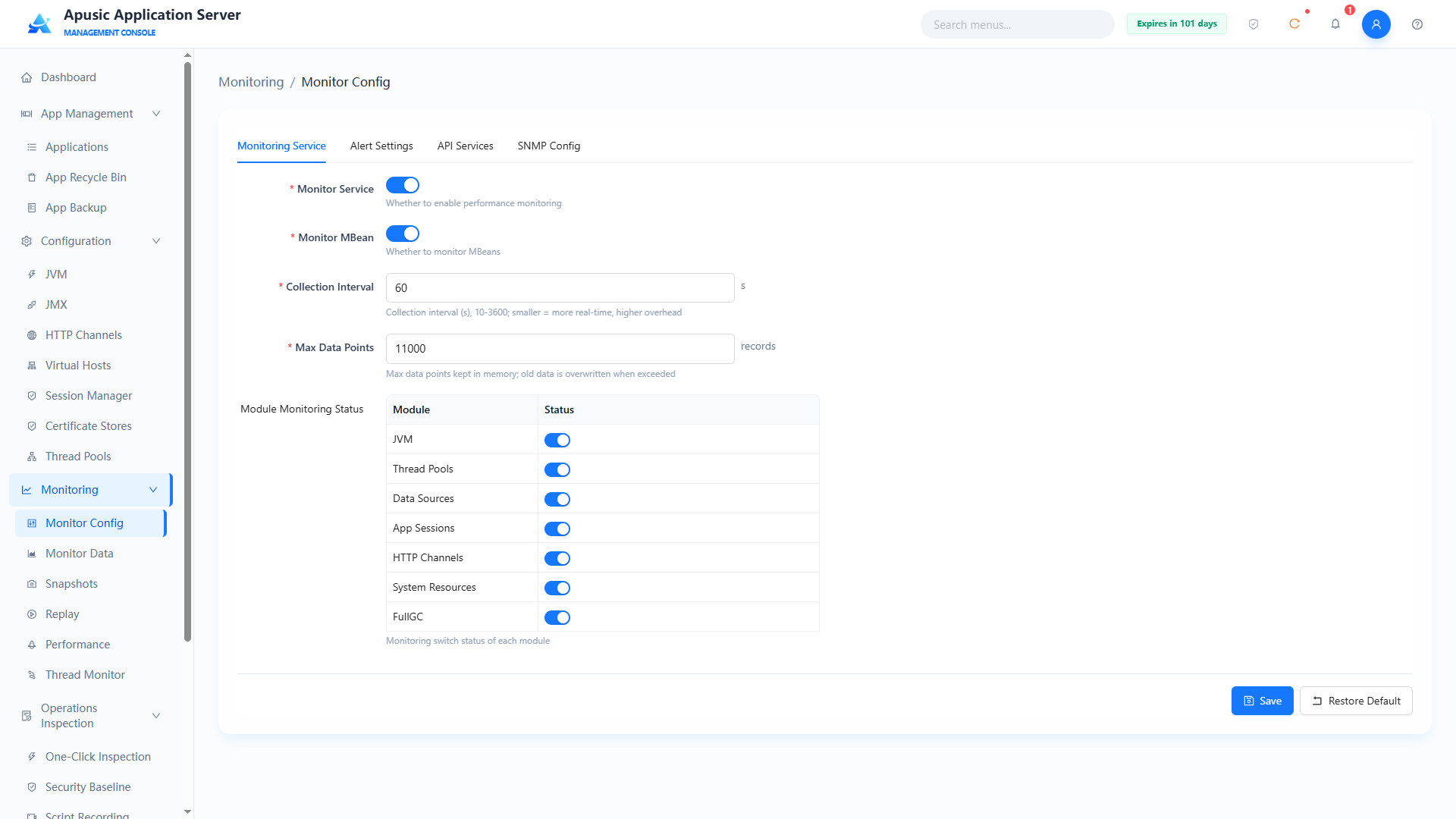This screenshot has height=819, width=1456.
Task: Open the user profile avatar
Action: click(x=1376, y=24)
